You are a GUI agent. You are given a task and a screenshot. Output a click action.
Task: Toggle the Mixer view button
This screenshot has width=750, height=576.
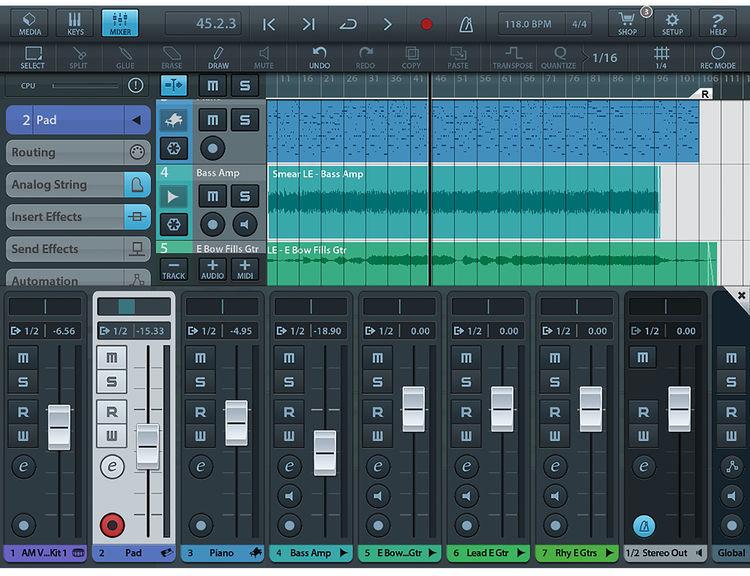(x=120, y=23)
